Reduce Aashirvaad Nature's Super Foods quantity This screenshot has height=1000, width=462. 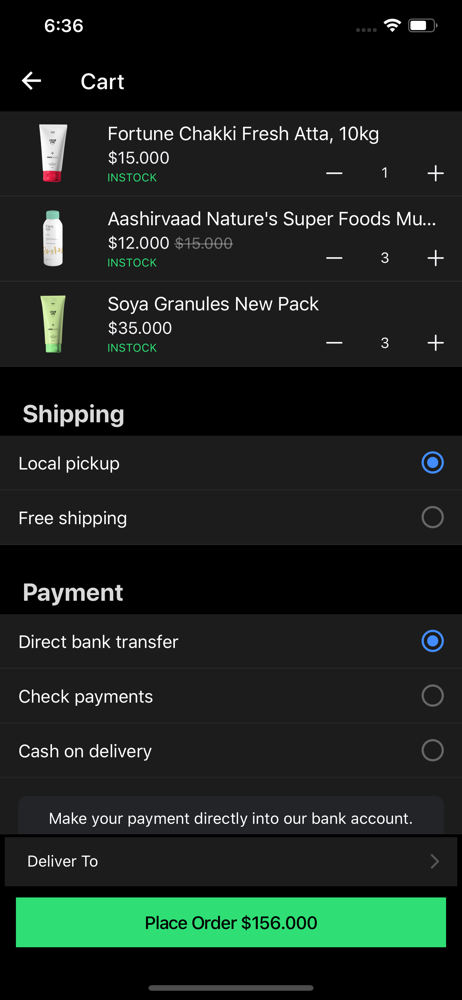pyautogui.click(x=334, y=258)
